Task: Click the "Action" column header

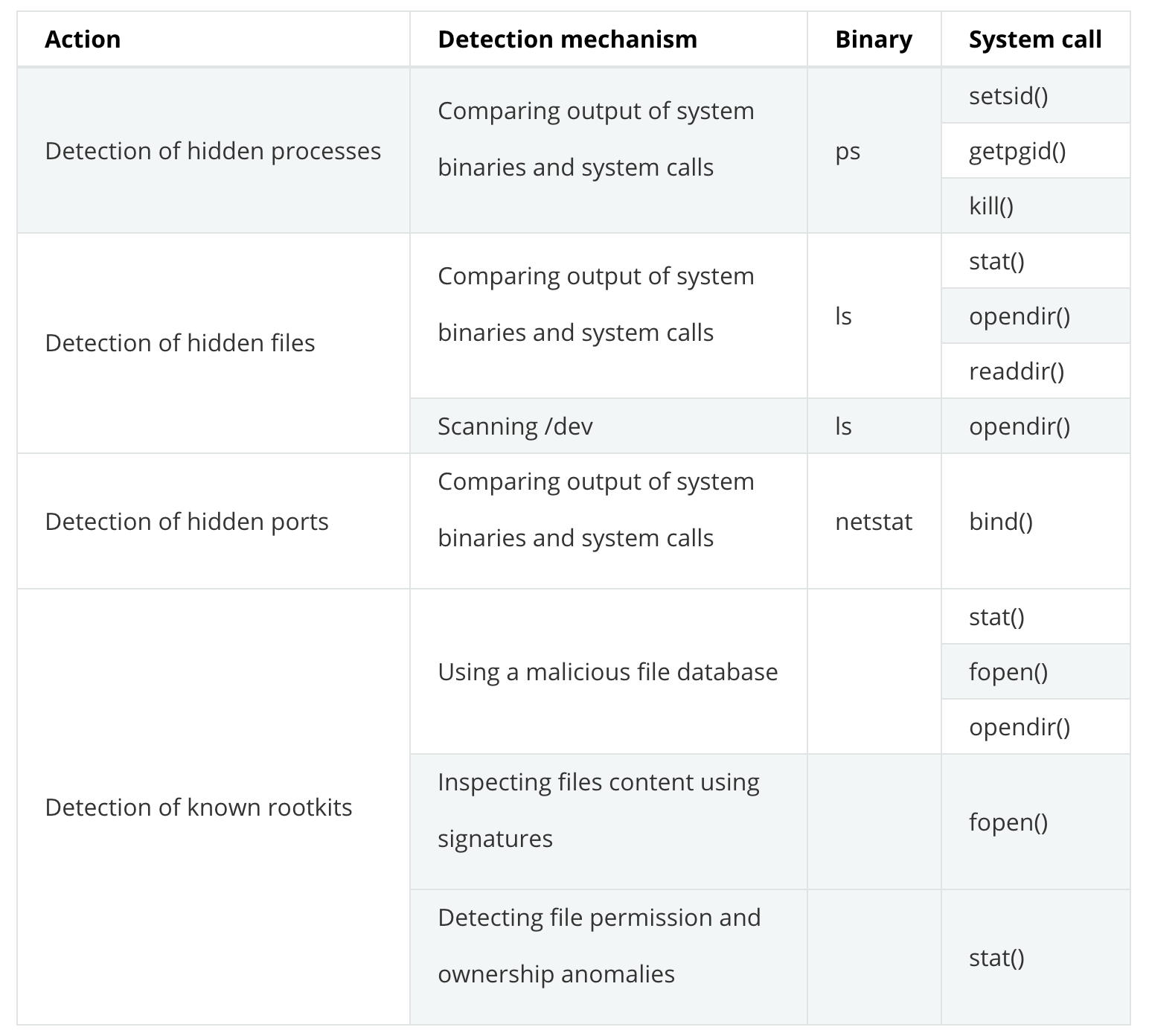Action: pyautogui.click(x=83, y=39)
